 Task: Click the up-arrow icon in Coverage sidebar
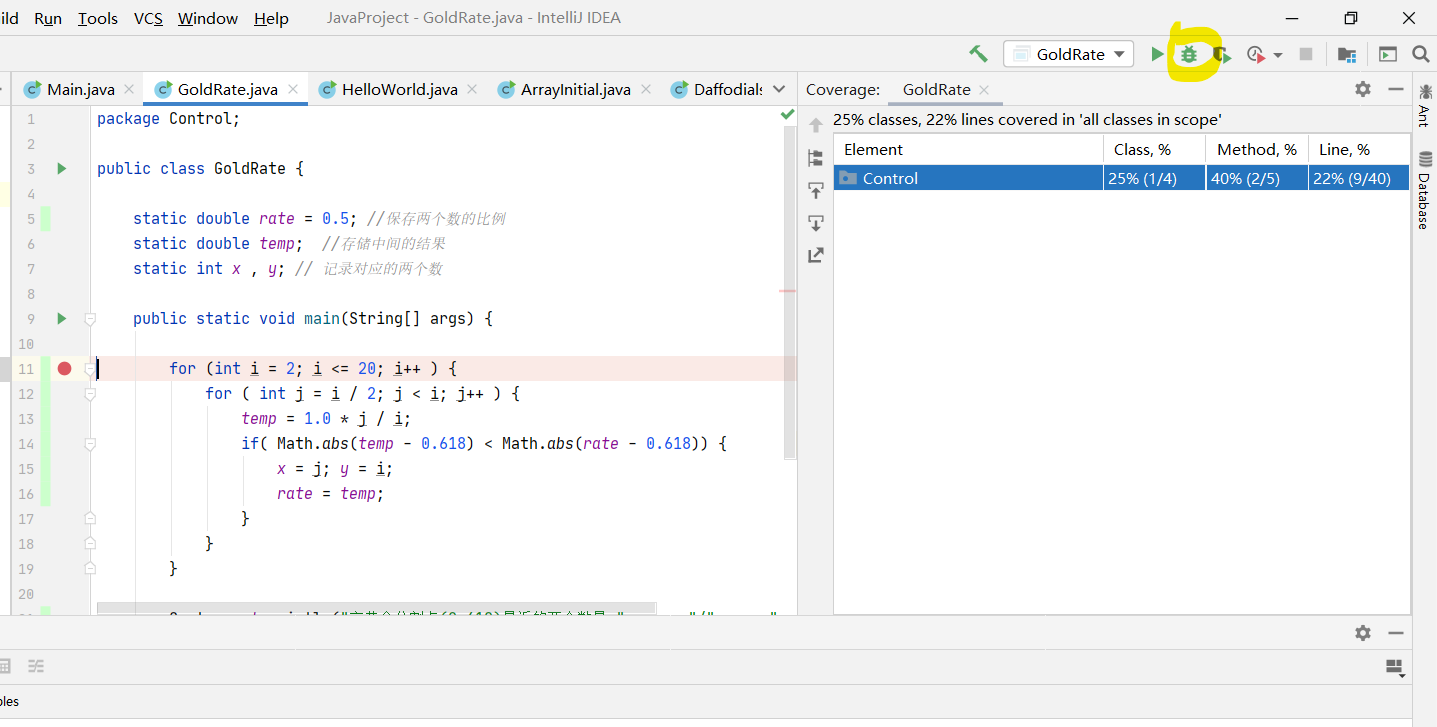(816, 125)
